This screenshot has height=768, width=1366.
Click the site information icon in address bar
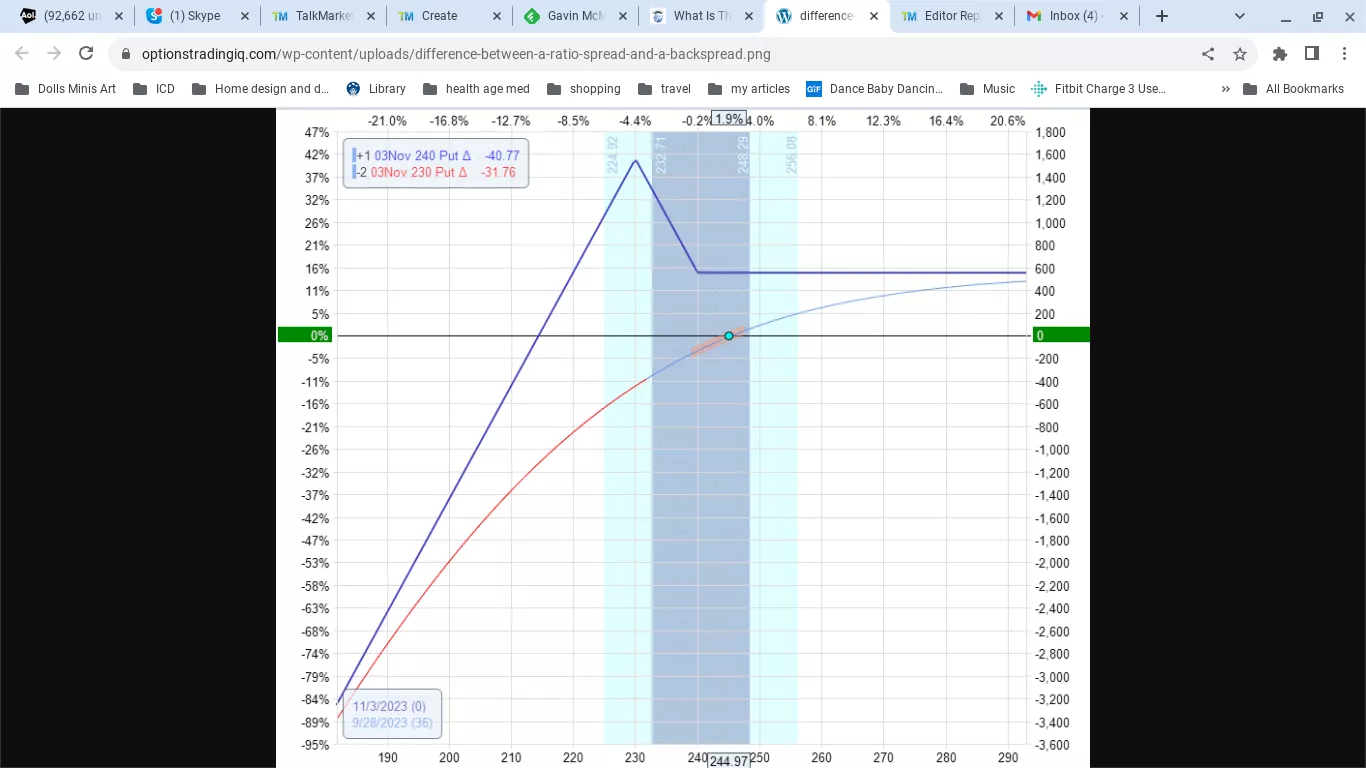point(125,54)
